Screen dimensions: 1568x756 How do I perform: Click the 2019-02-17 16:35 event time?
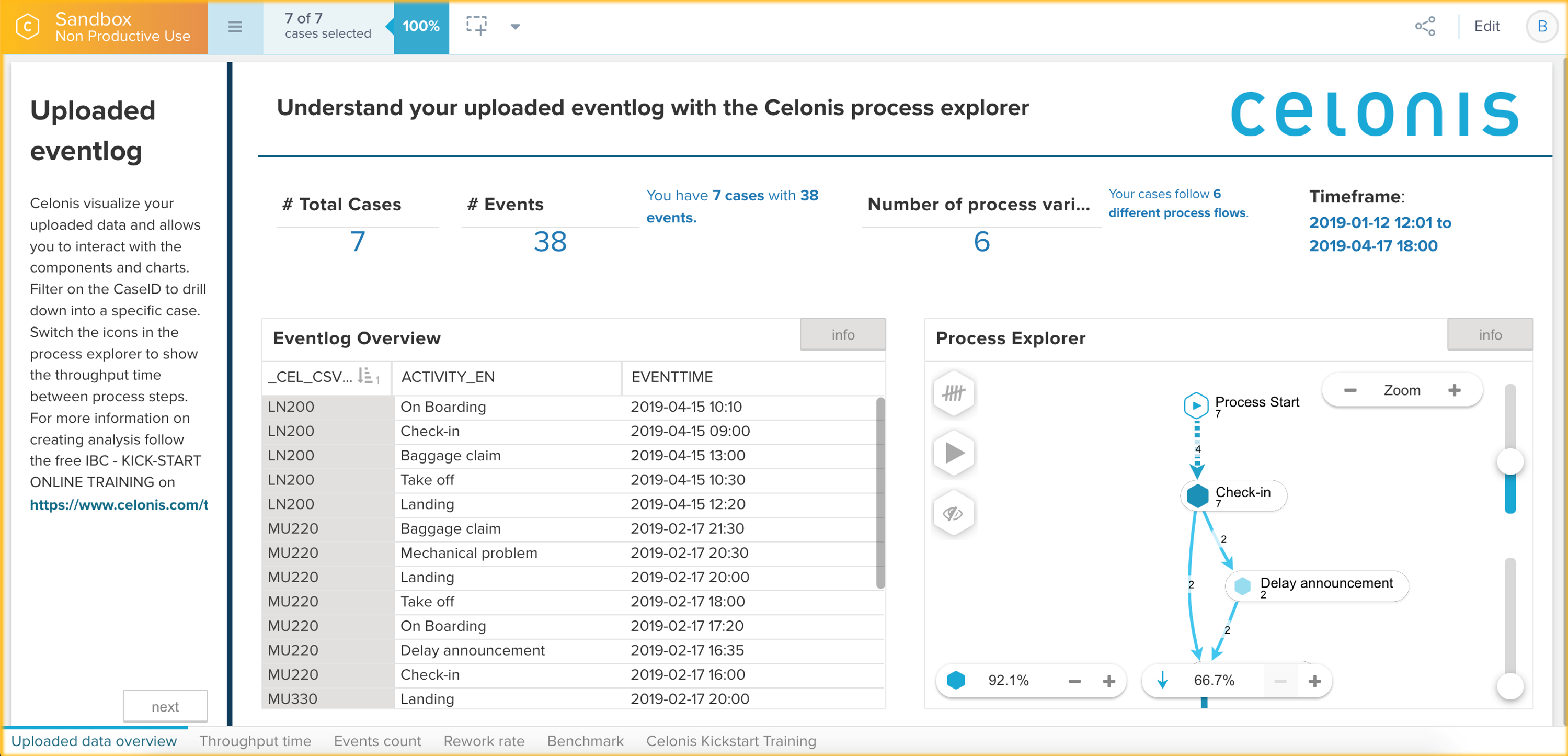pos(687,650)
